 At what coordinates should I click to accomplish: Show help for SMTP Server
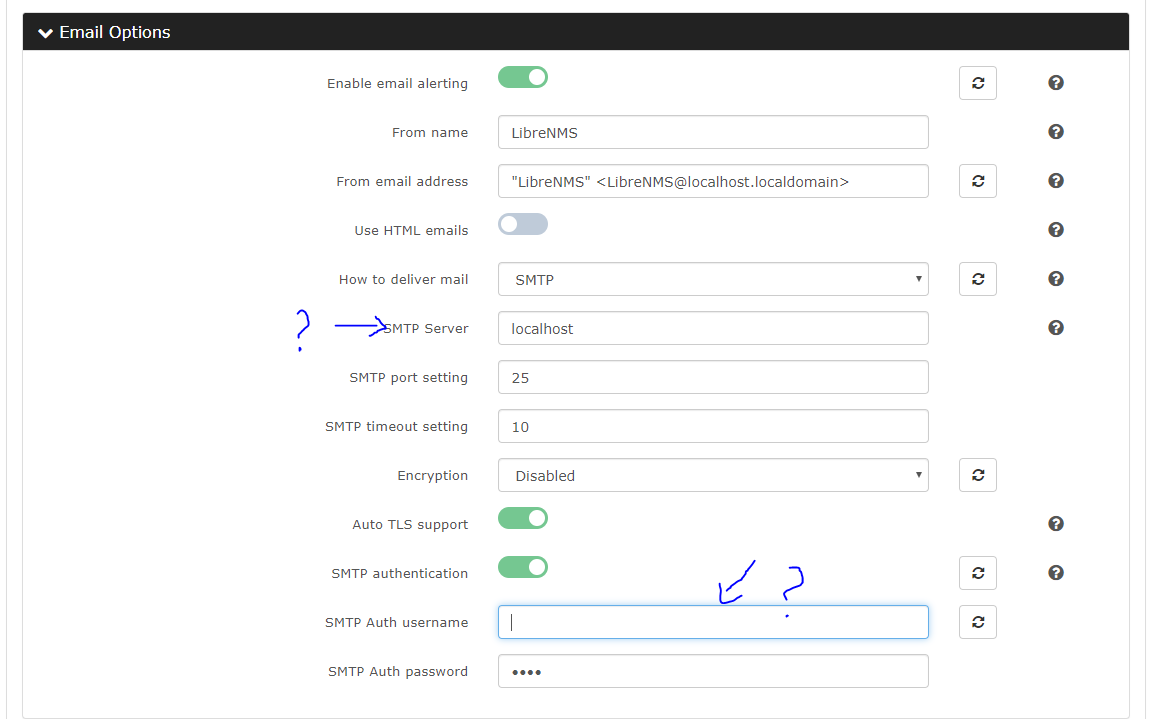(x=1055, y=328)
